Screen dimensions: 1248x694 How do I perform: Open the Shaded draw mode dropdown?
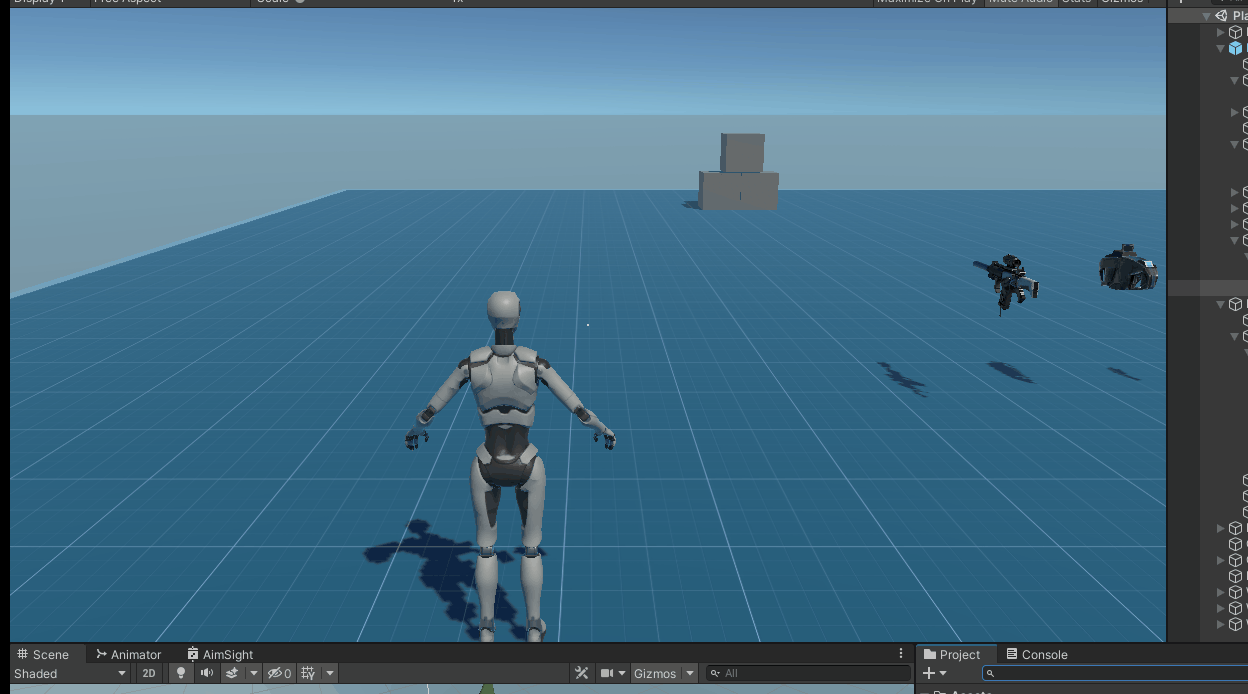tap(70, 673)
